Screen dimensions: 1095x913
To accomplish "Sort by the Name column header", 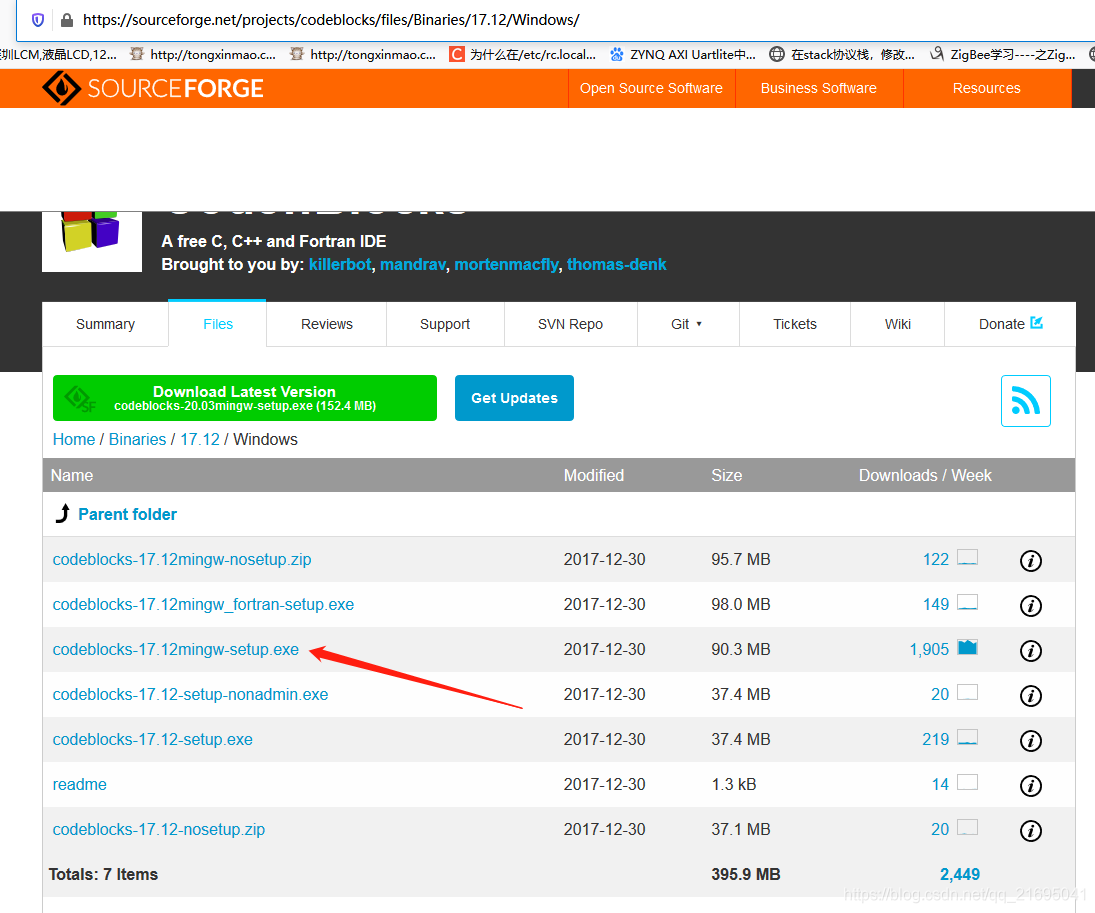I will (x=72, y=475).
